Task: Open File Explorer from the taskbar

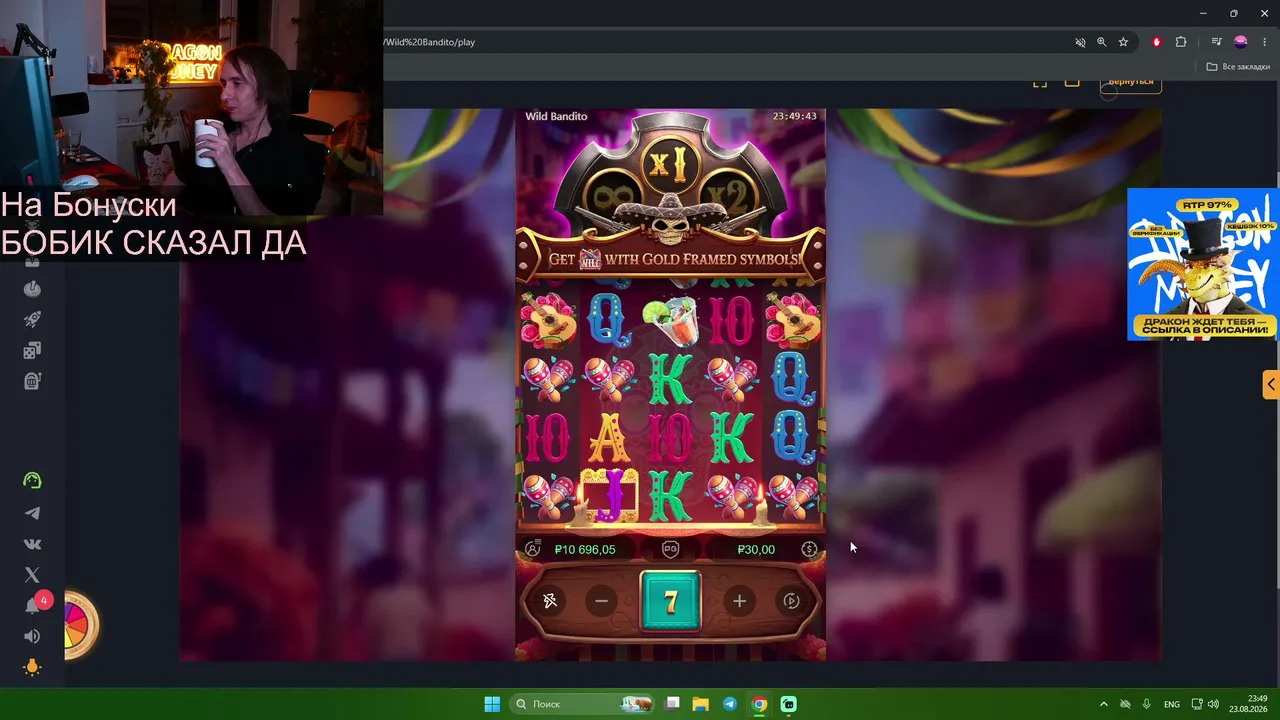Action: [x=701, y=704]
